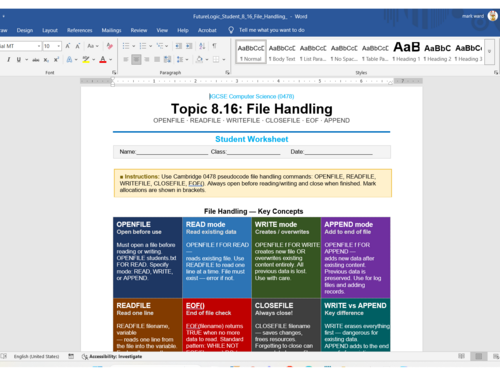Apply yellow text highlight color
This screenshot has height=375, width=500.
click(x=86, y=60)
